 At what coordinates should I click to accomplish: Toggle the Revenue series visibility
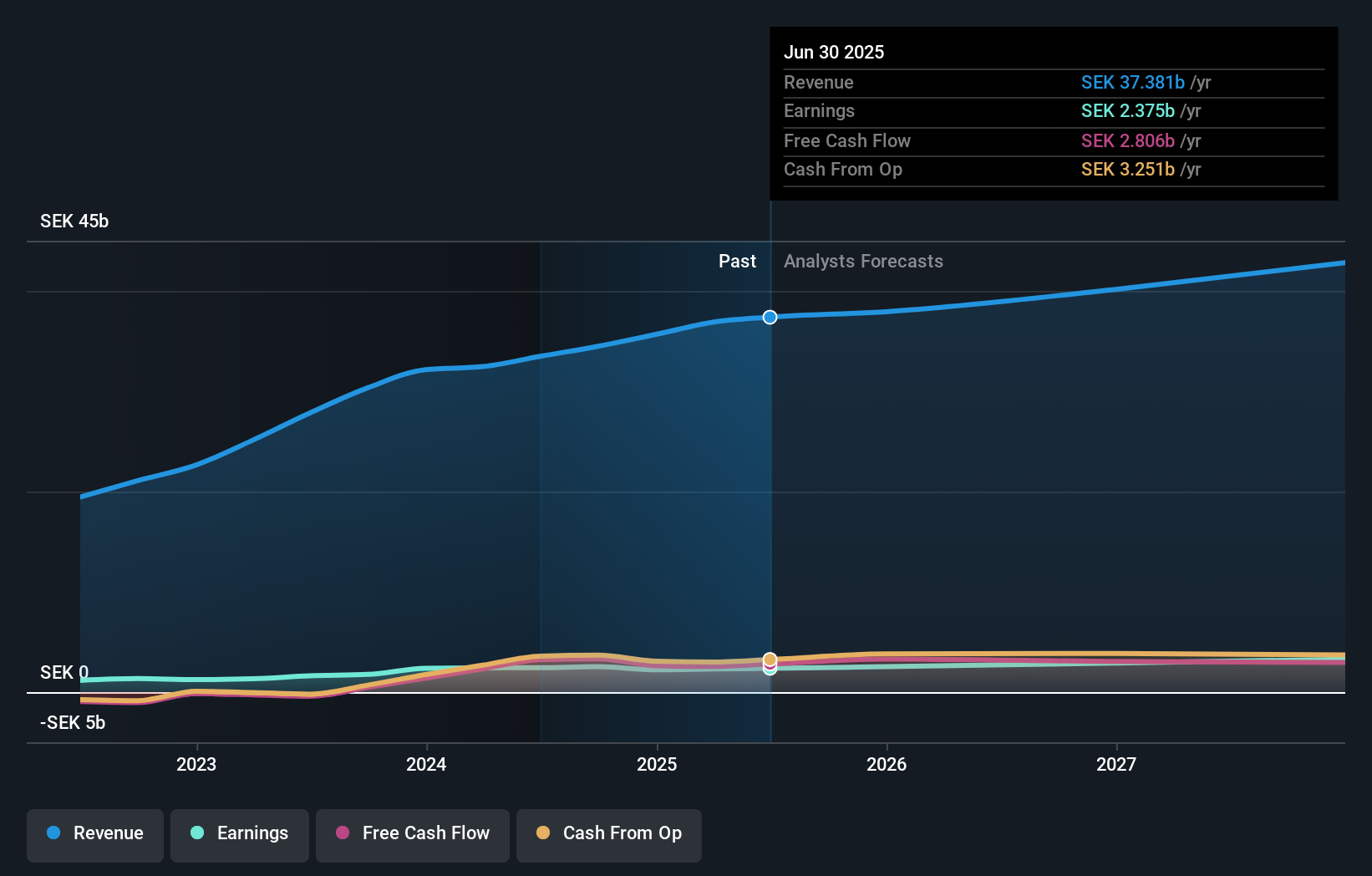click(94, 833)
